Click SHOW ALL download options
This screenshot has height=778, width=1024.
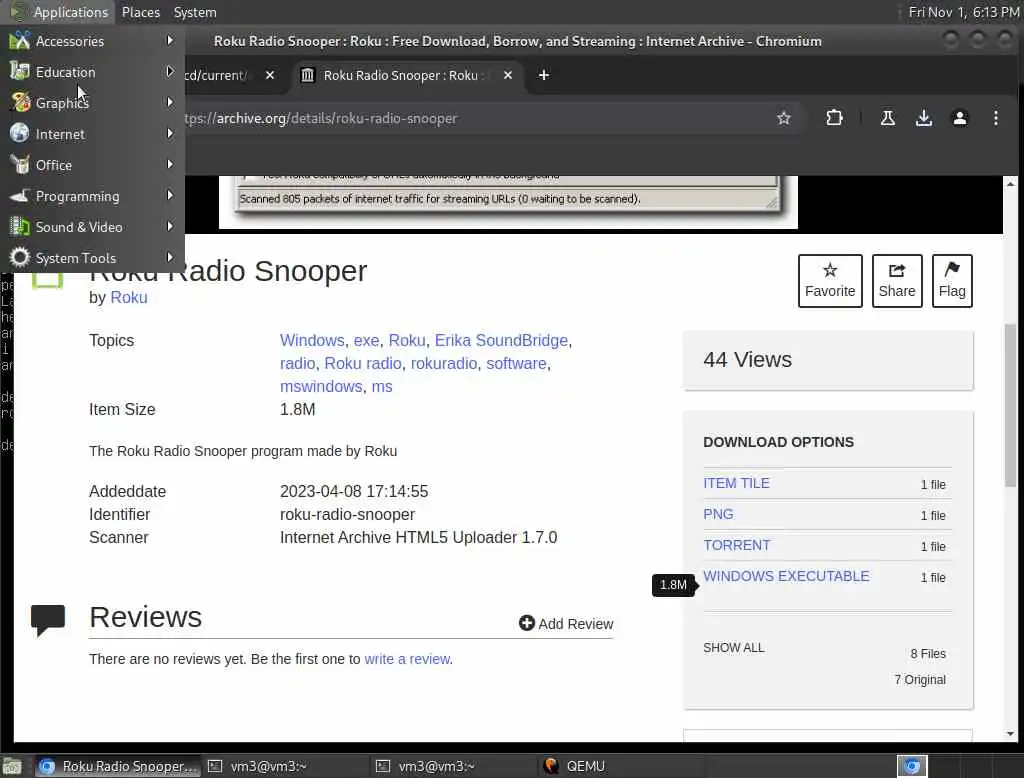[x=733, y=647]
